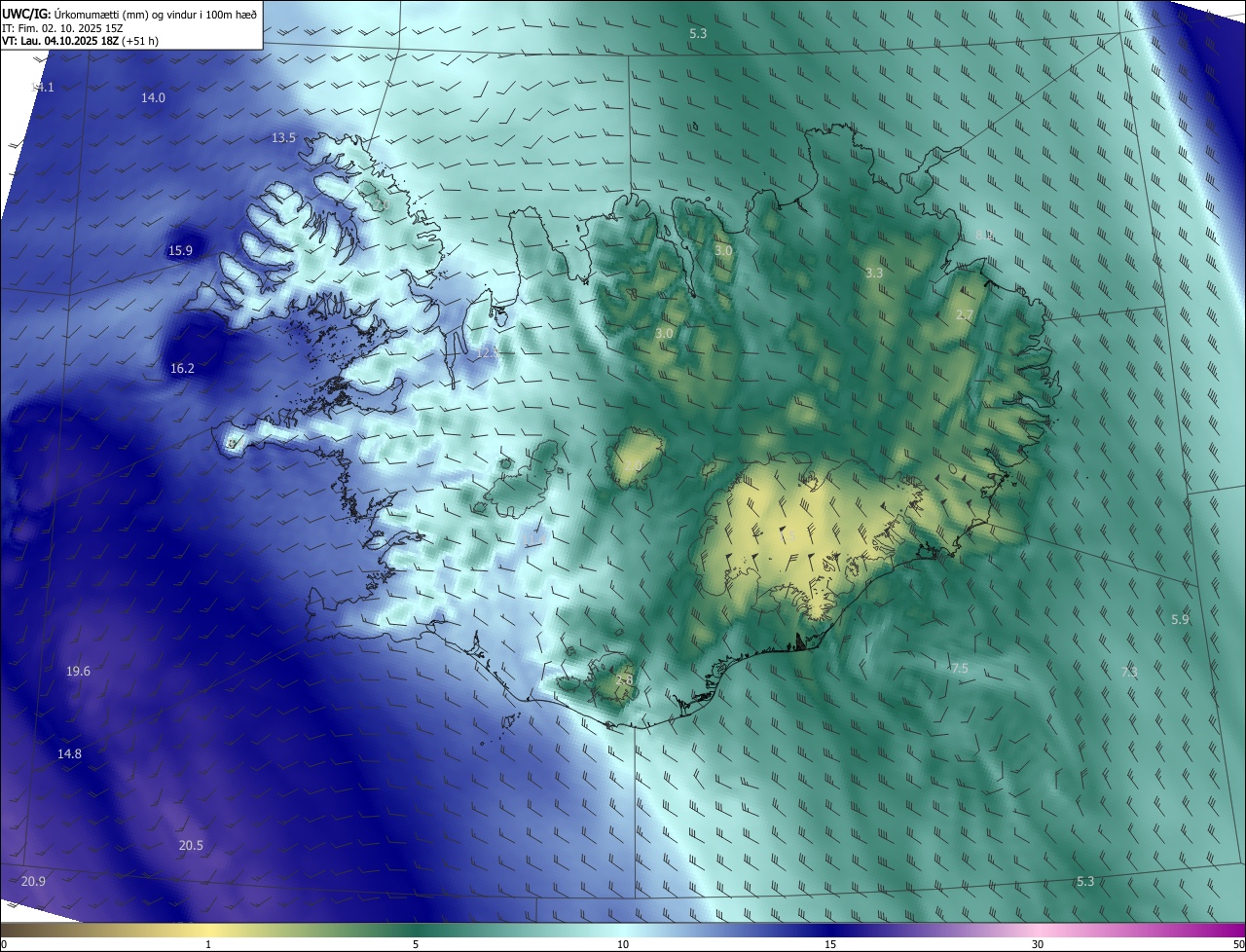Click the 13.5 precipitation value
The width and height of the screenshot is (1246, 952).
click(x=283, y=138)
